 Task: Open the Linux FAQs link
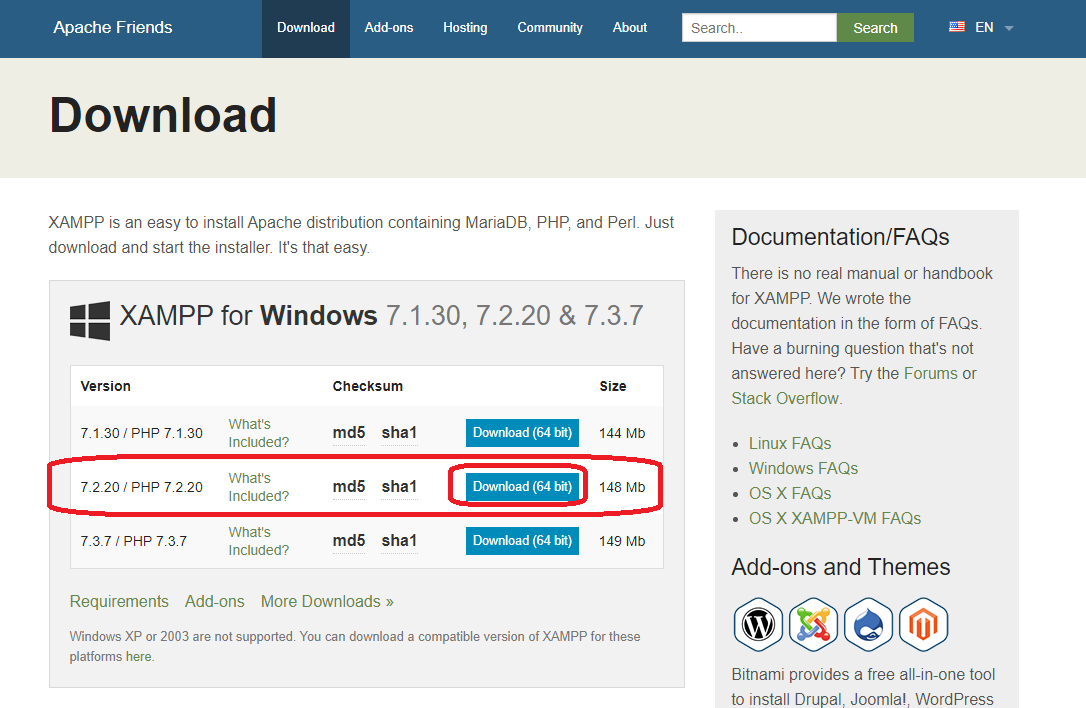point(790,443)
